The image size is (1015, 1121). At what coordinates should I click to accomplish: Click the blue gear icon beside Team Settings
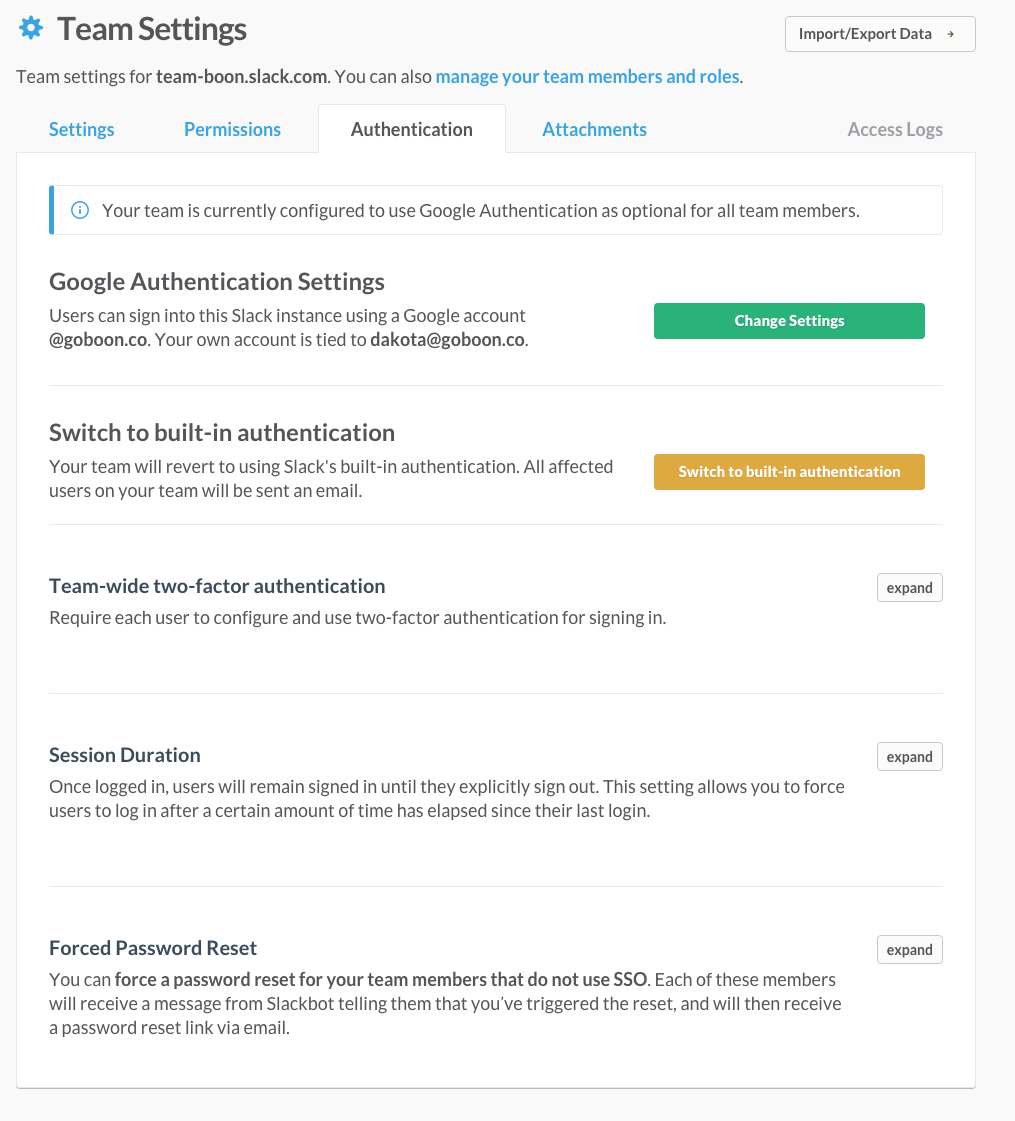click(x=31, y=29)
